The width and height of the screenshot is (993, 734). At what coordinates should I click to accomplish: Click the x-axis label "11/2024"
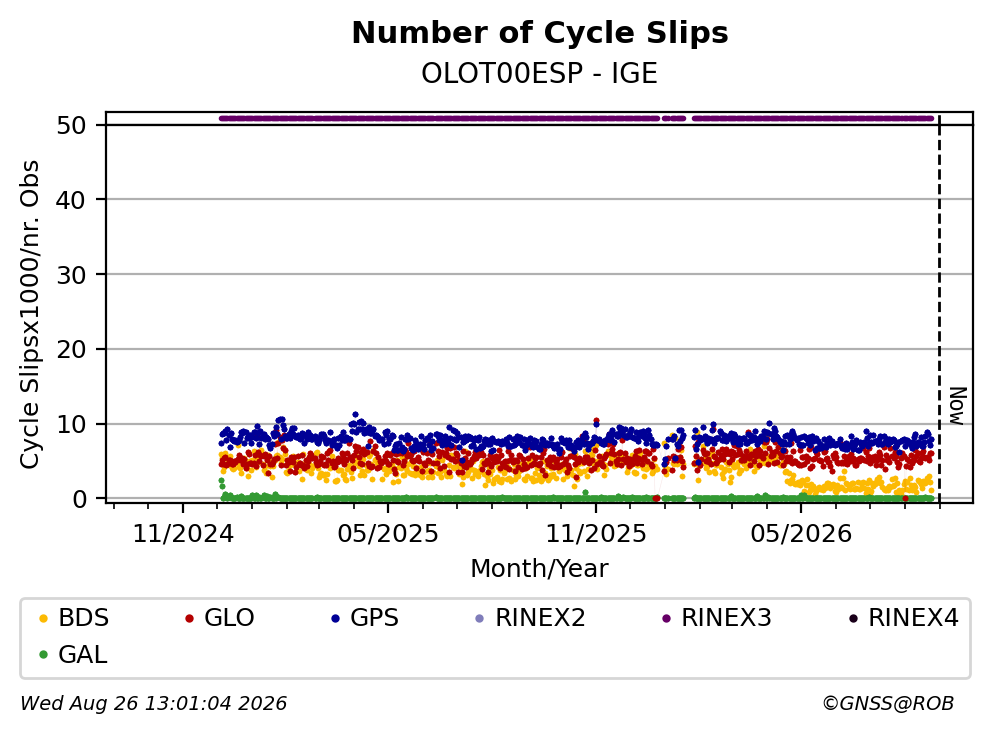pos(183,534)
